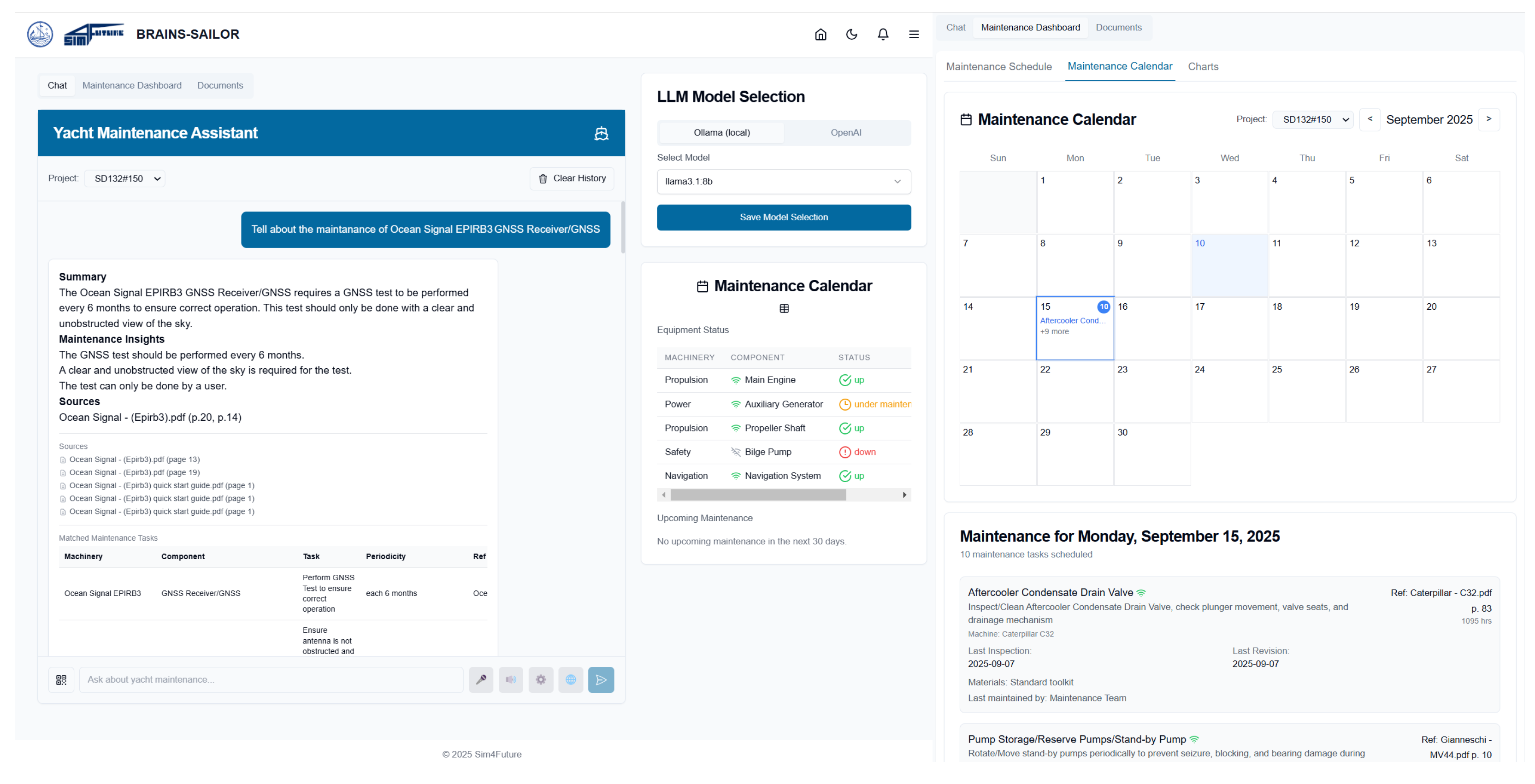
Task: Click the Ask about yacht maintenance field
Action: 271,680
